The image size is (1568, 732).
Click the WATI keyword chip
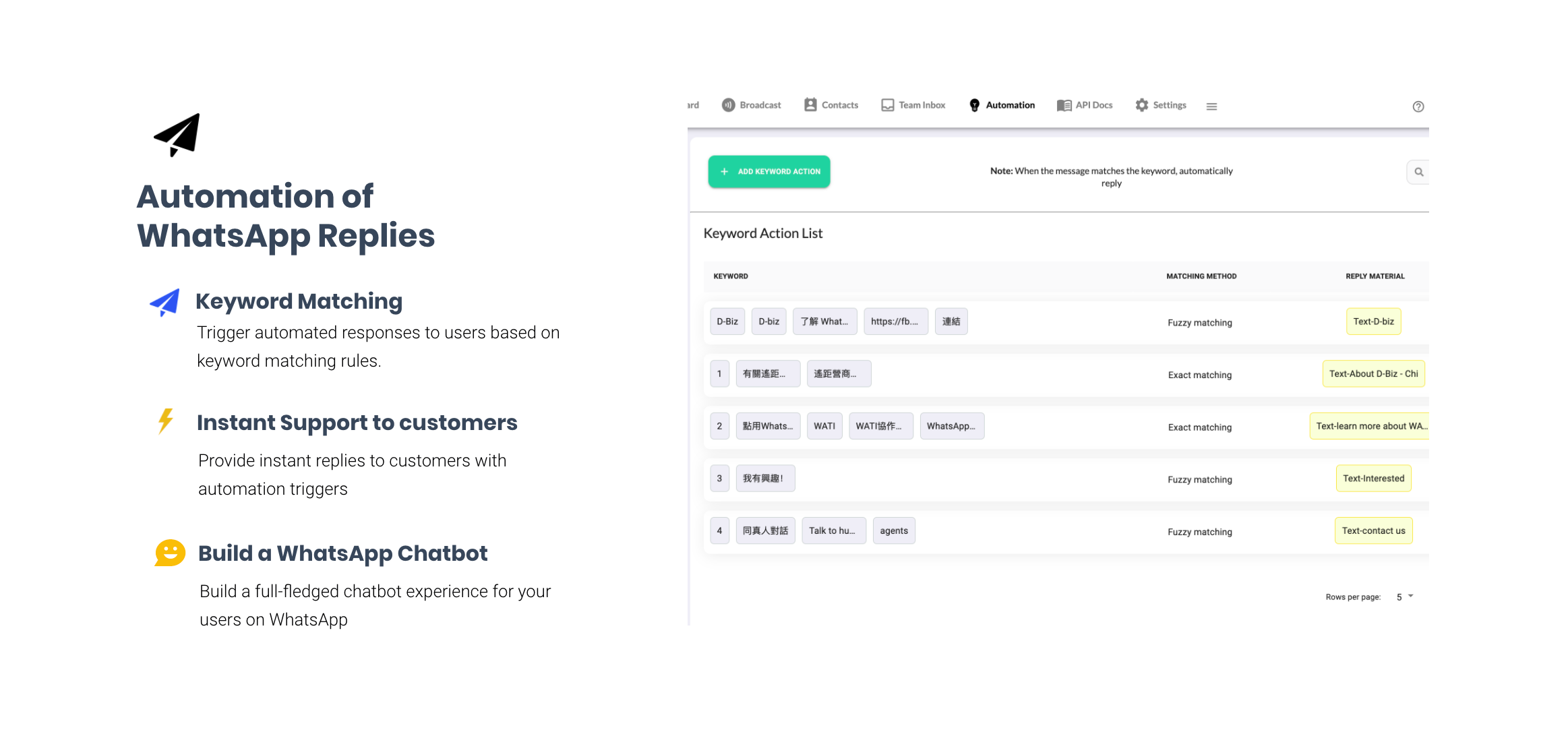[824, 426]
